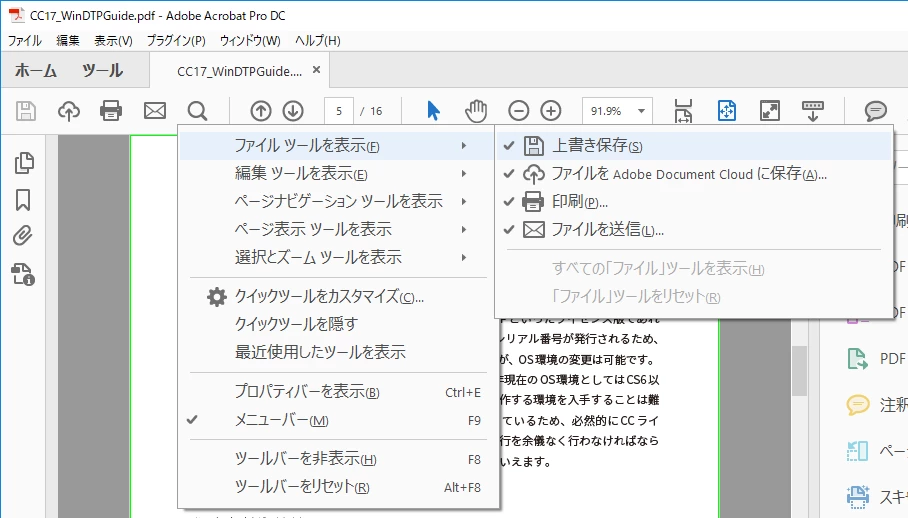The height and width of the screenshot is (518, 908).
Task: Open the ウィンドウ(W) menu
Action: [250, 41]
